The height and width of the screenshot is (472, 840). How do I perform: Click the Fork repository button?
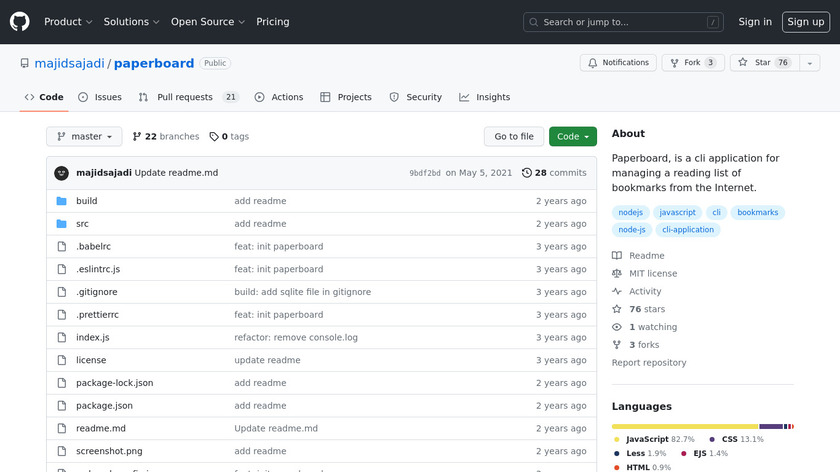[692, 63]
